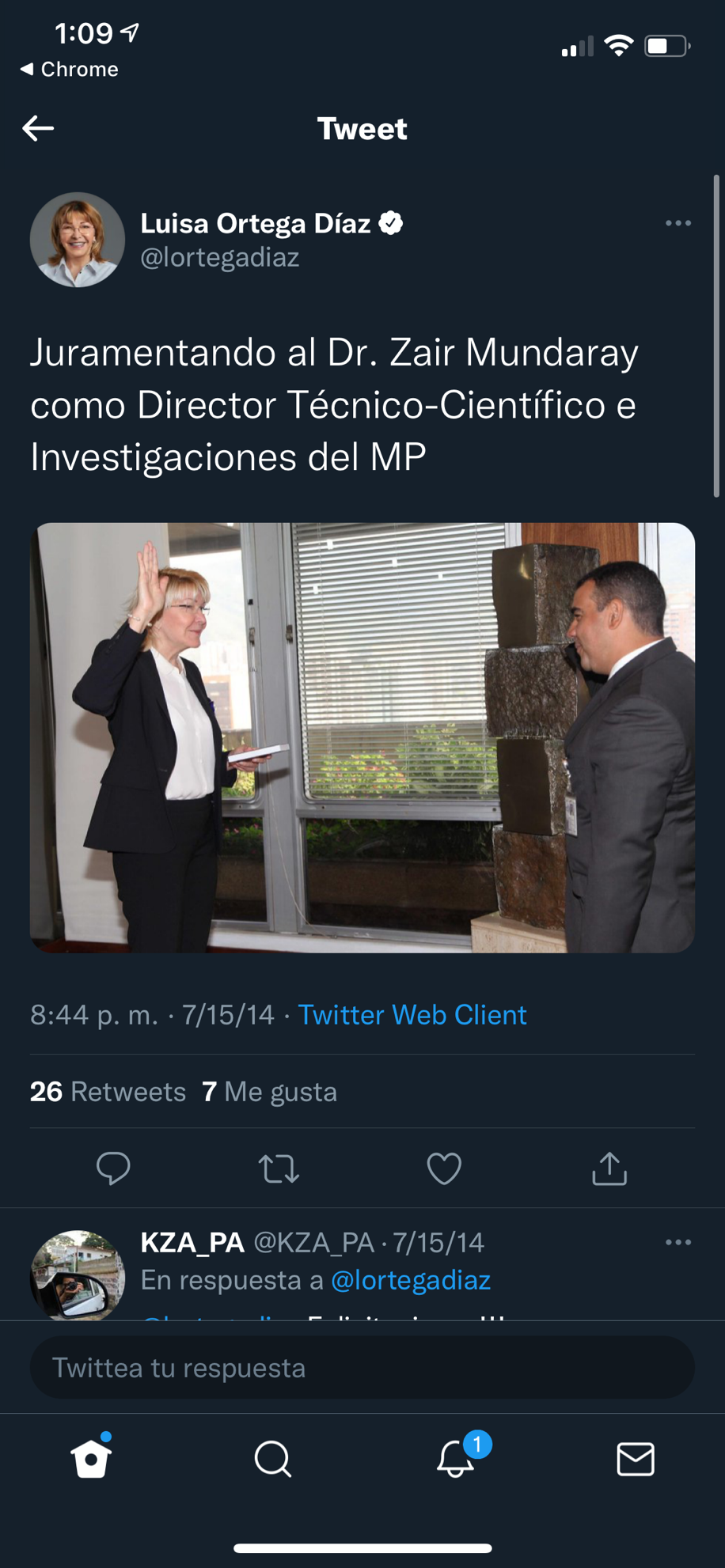
Task: Tap the Twittea tu respuesta field
Action: (362, 1367)
